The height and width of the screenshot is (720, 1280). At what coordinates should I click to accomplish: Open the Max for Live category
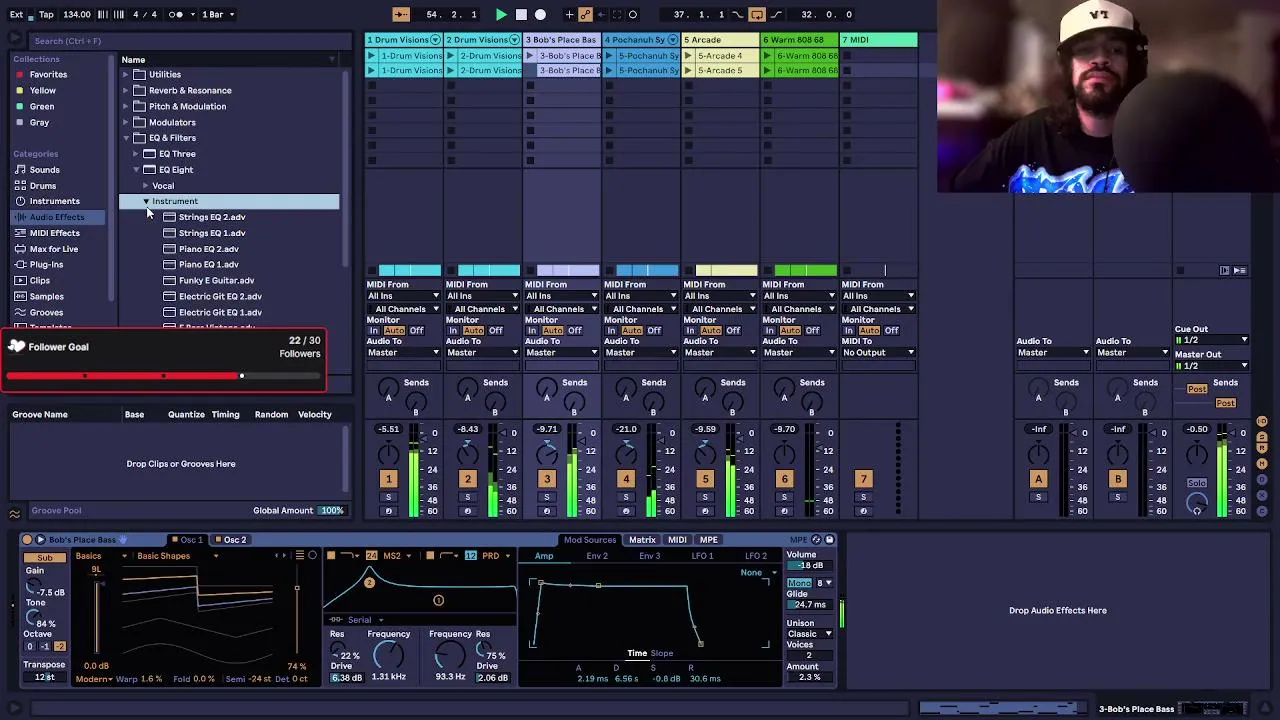(x=53, y=249)
